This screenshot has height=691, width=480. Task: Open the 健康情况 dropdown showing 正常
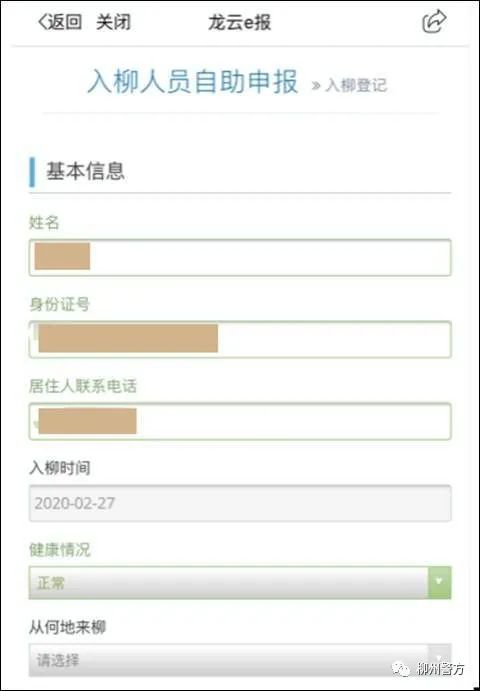point(240,583)
